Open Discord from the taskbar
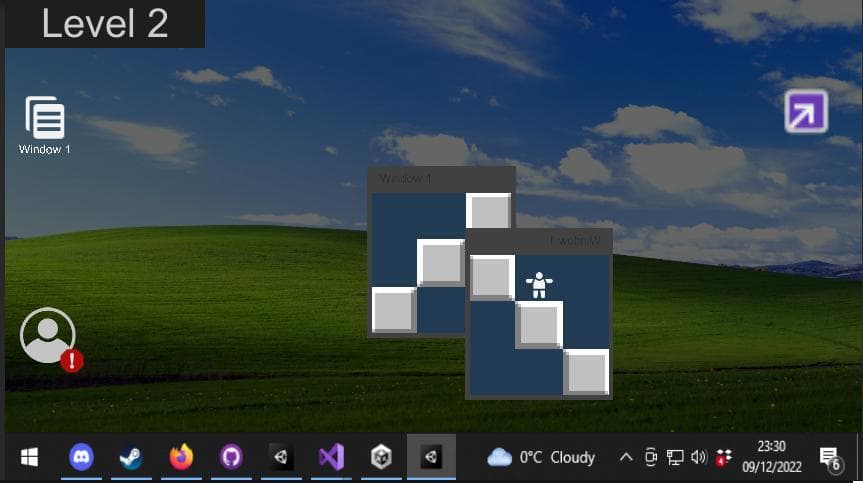863x483 pixels. point(81,457)
